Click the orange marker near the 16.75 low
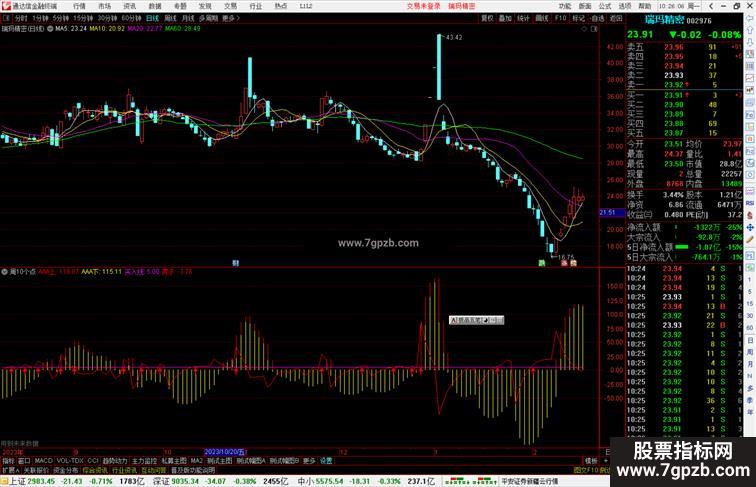756x487 pixels. click(x=573, y=263)
